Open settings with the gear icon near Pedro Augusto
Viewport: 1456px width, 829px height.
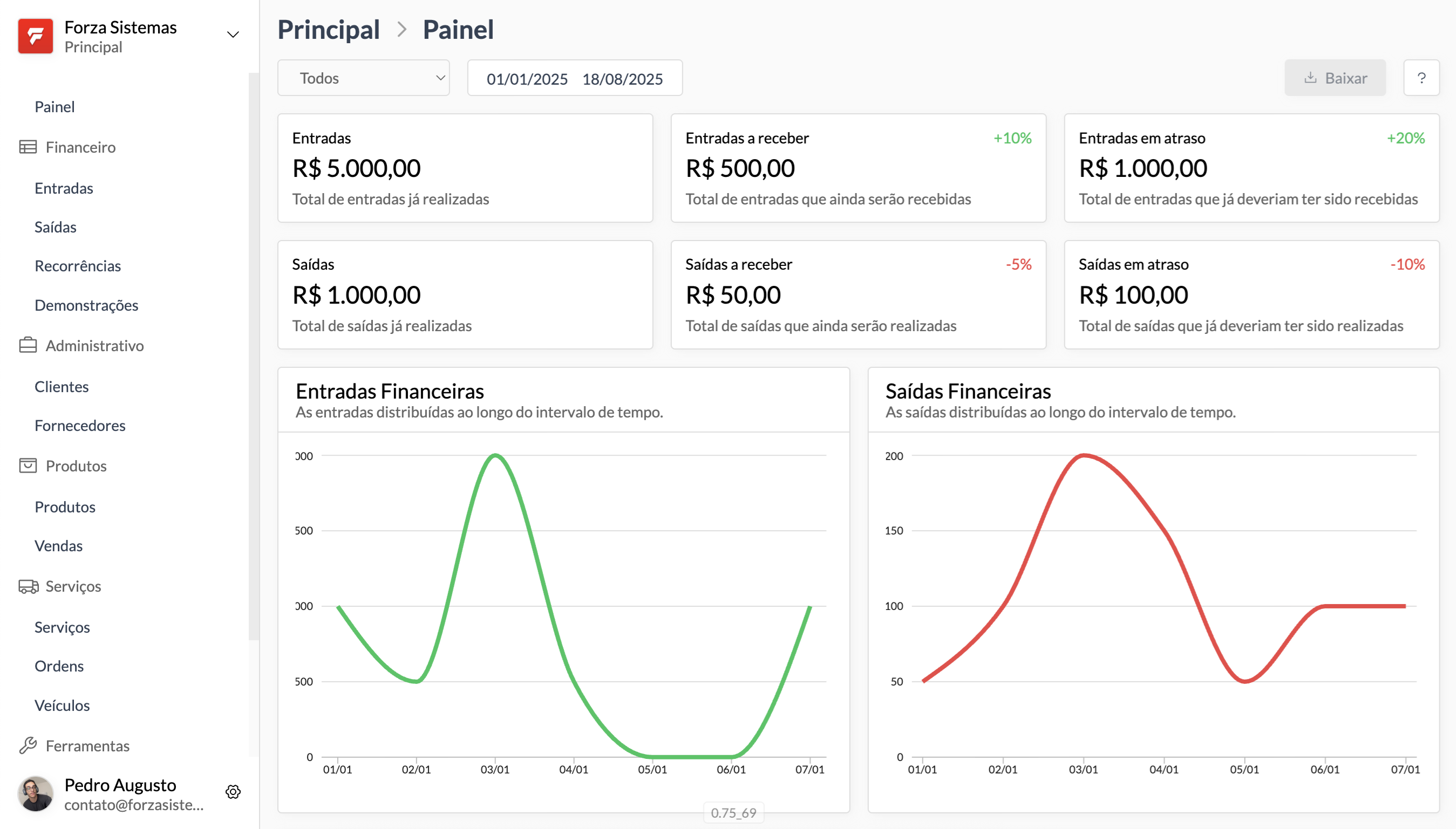point(233,791)
